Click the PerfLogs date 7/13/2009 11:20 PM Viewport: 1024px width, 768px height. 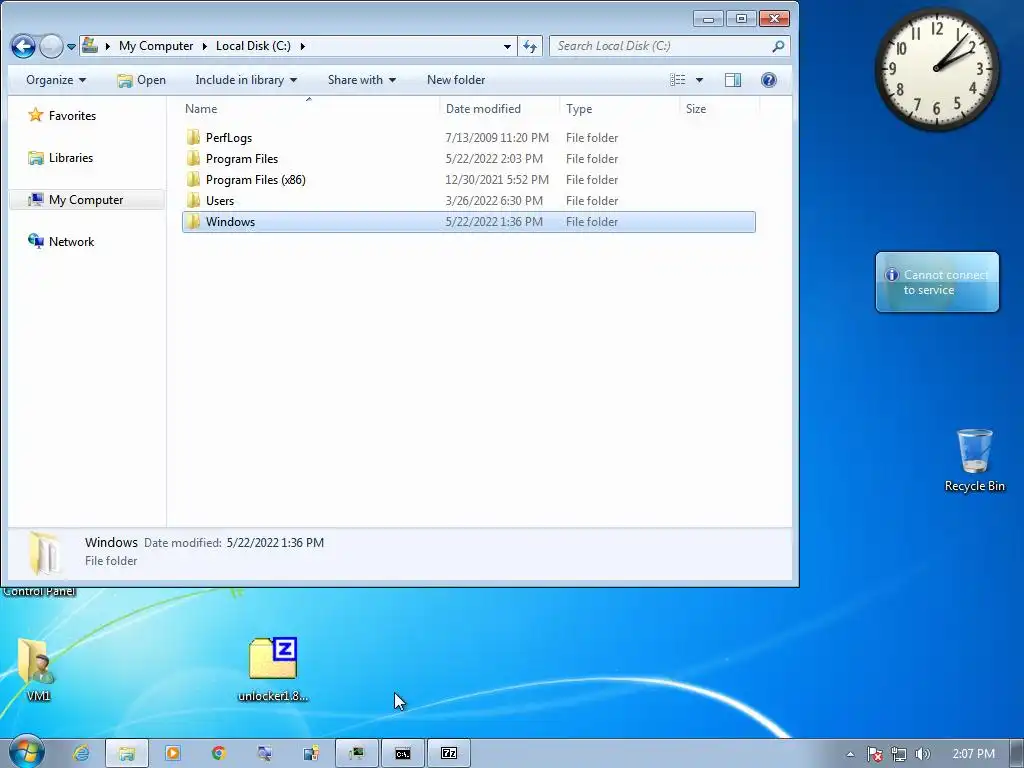click(497, 138)
